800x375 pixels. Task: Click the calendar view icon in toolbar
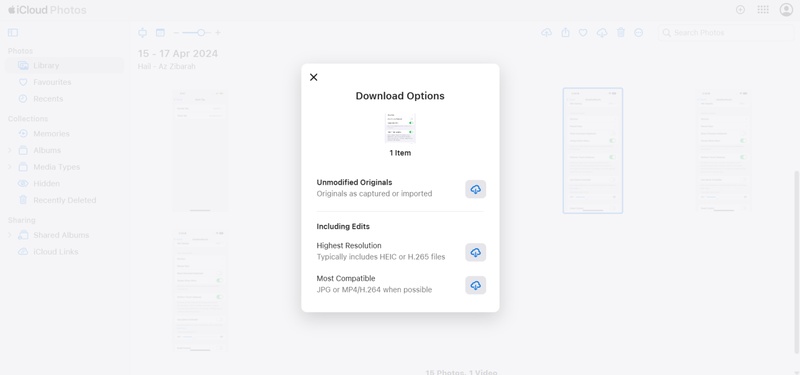(160, 33)
